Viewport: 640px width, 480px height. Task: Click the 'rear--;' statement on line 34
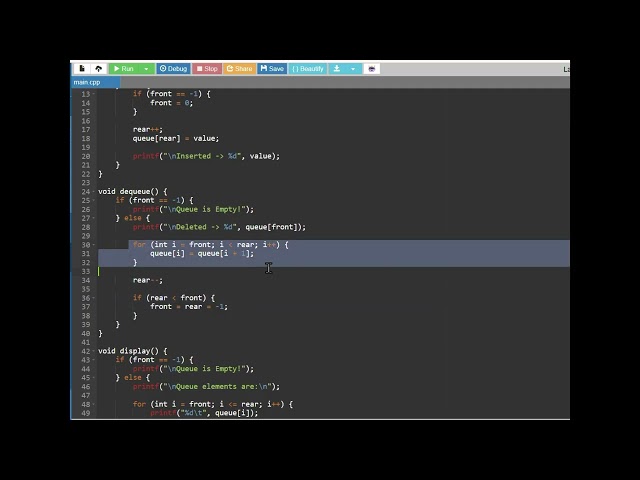coord(148,280)
